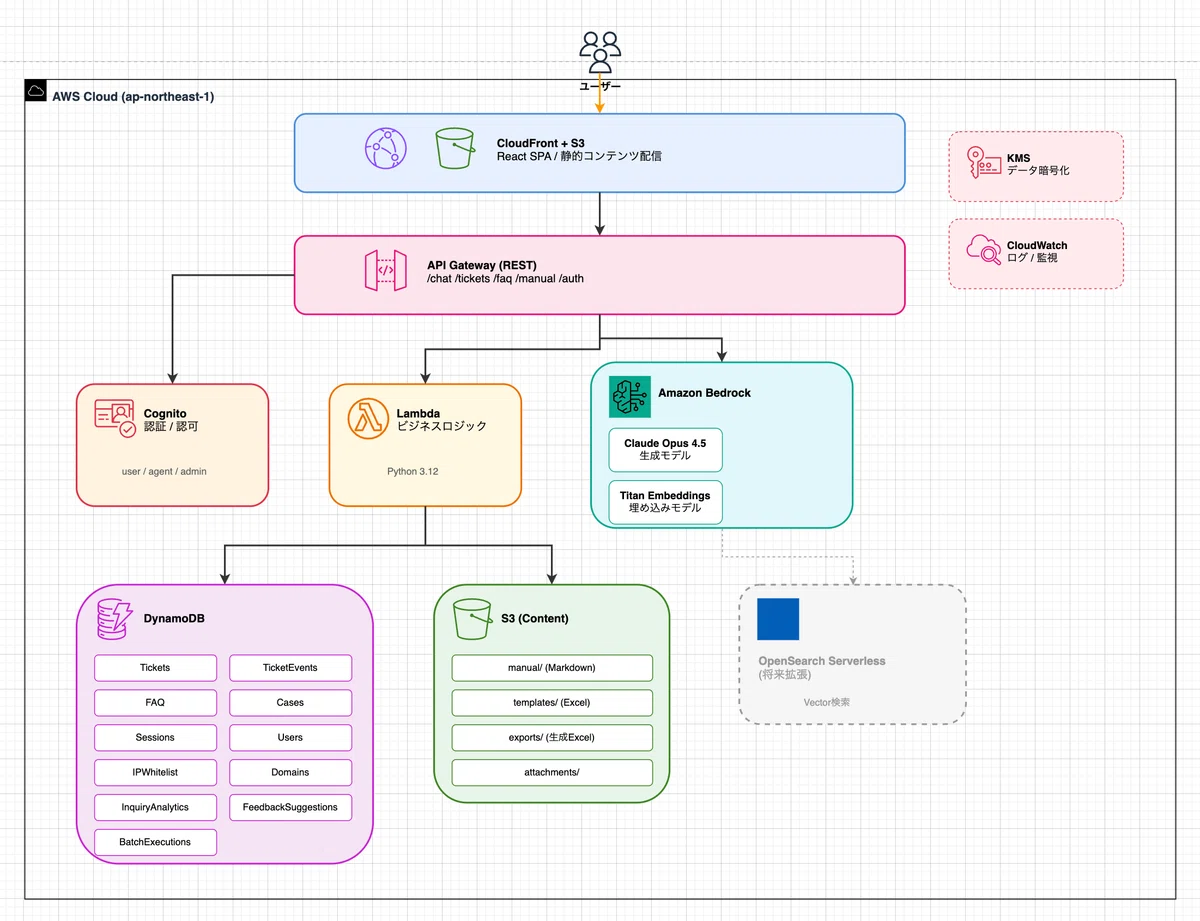
Task: Click the manual/ (Markdown) entry
Action: pos(551,667)
